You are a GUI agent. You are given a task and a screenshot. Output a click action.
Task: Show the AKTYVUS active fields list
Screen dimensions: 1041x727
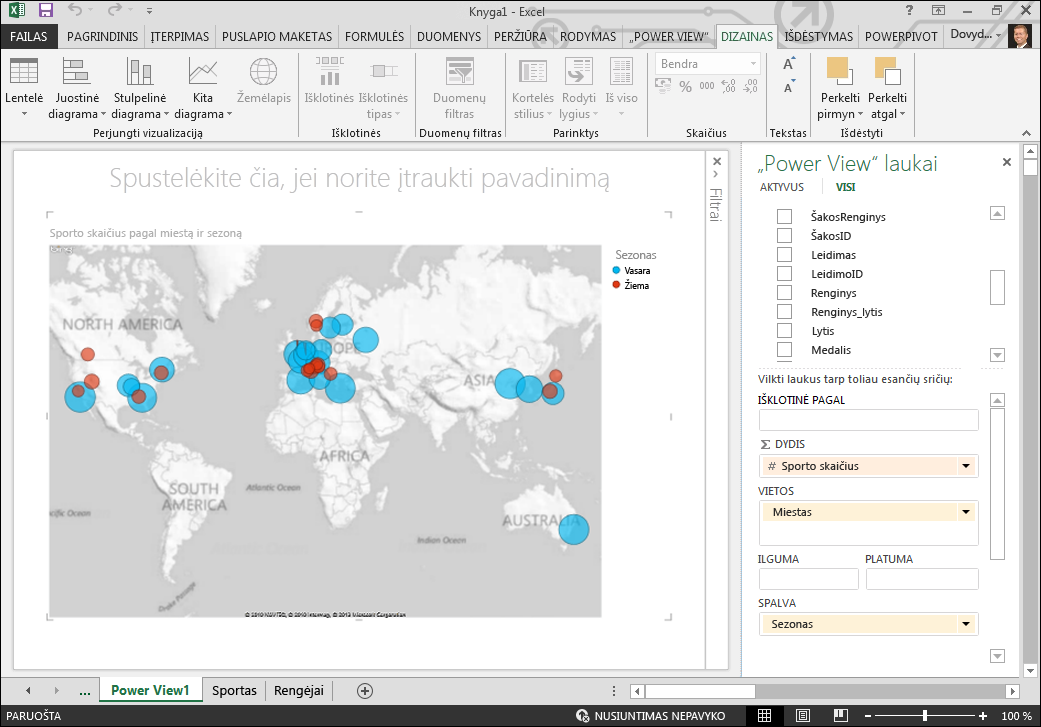[781, 187]
